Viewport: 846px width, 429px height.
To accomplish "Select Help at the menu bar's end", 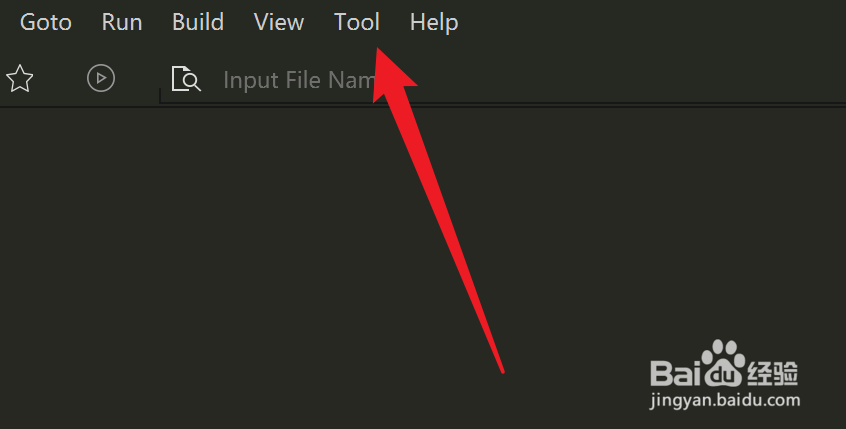I will point(434,22).
